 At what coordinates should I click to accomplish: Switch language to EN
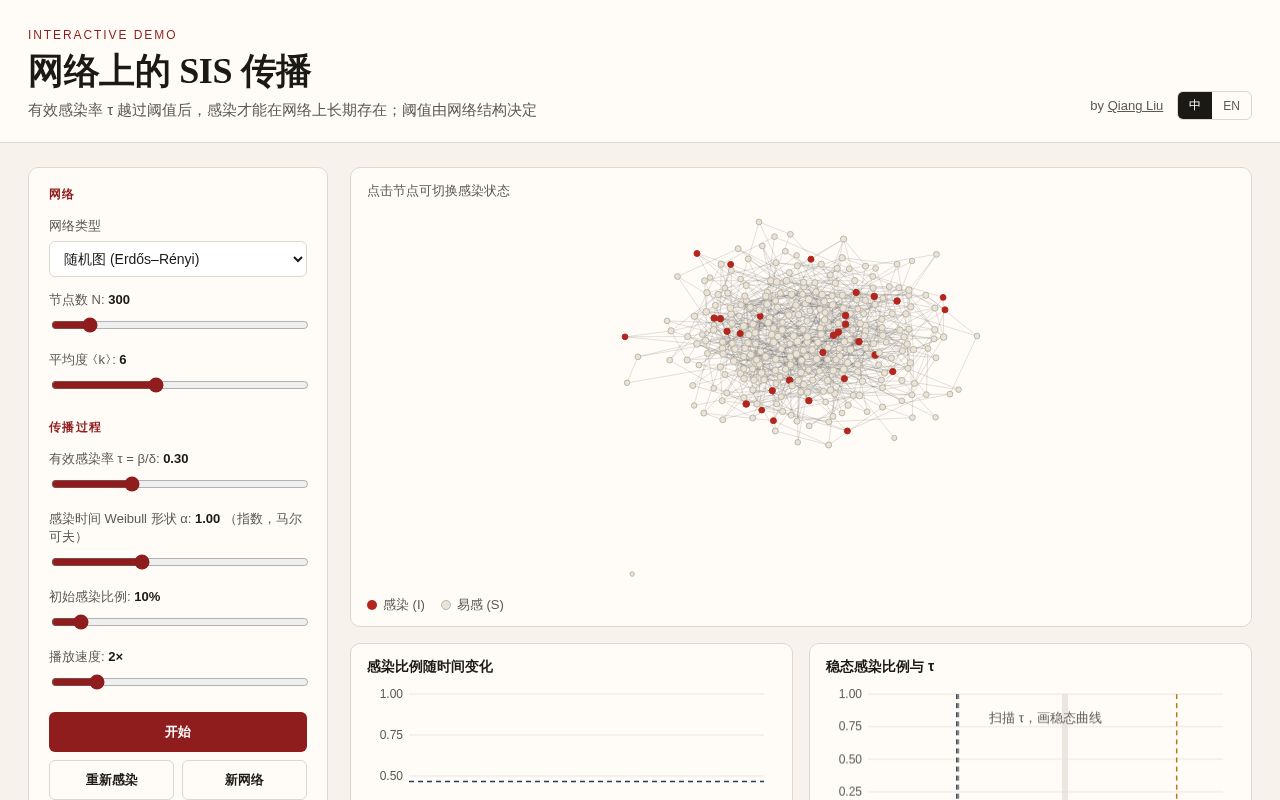(x=1231, y=106)
